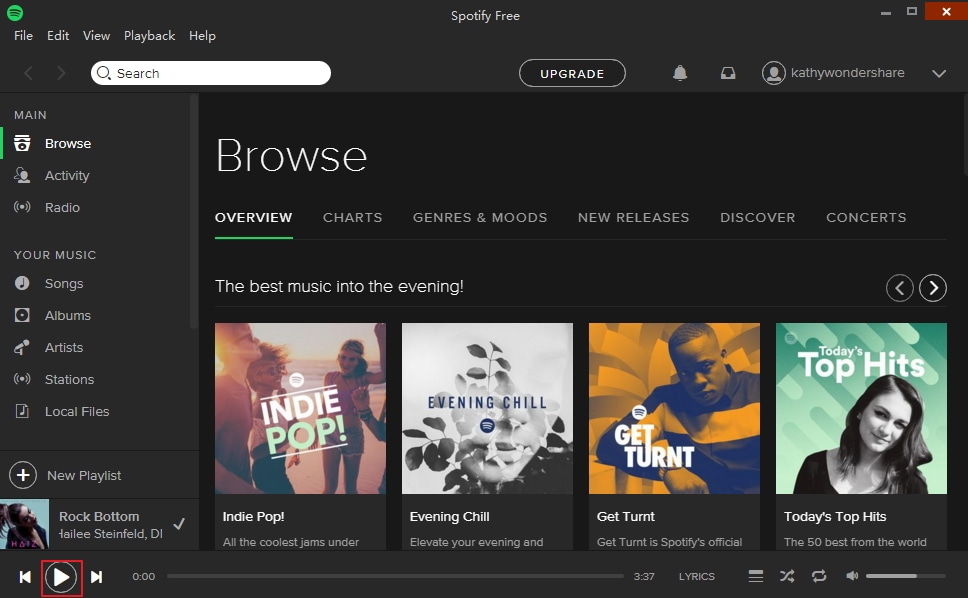Image resolution: width=968 pixels, height=598 pixels.
Task: Open the Evening Chill cover art
Action: (x=487, y=408)
